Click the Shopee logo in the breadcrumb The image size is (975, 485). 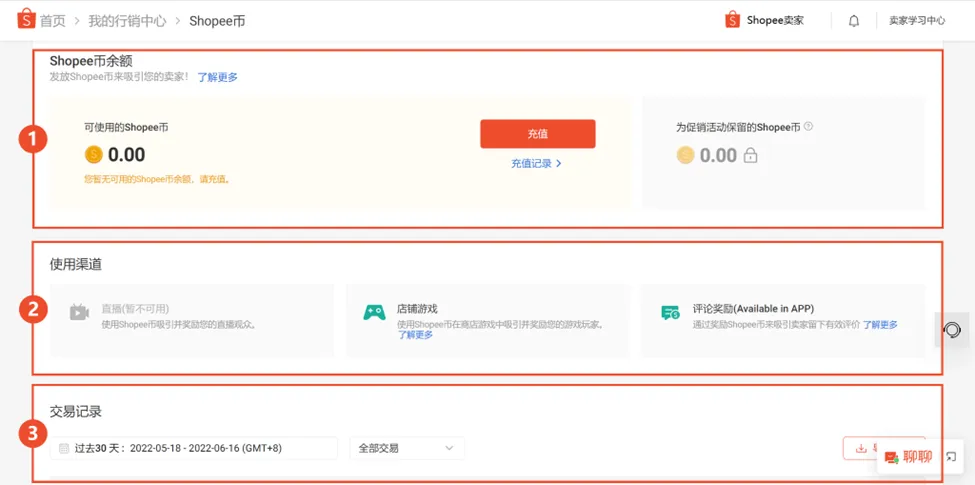(26, 19)
